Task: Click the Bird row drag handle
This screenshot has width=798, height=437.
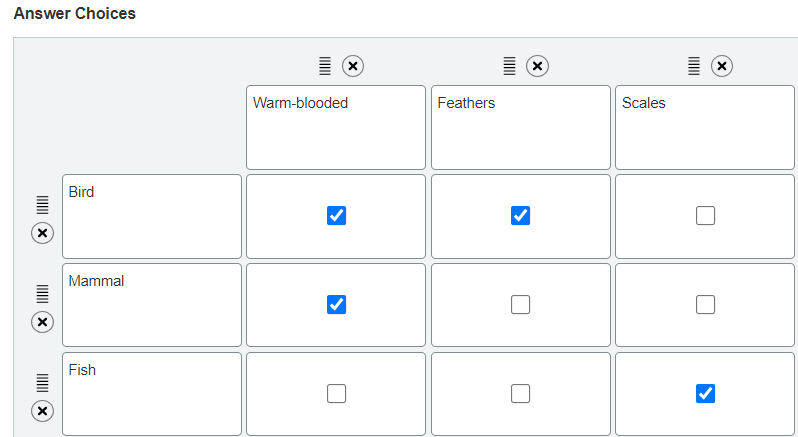Action: [42, 204]
